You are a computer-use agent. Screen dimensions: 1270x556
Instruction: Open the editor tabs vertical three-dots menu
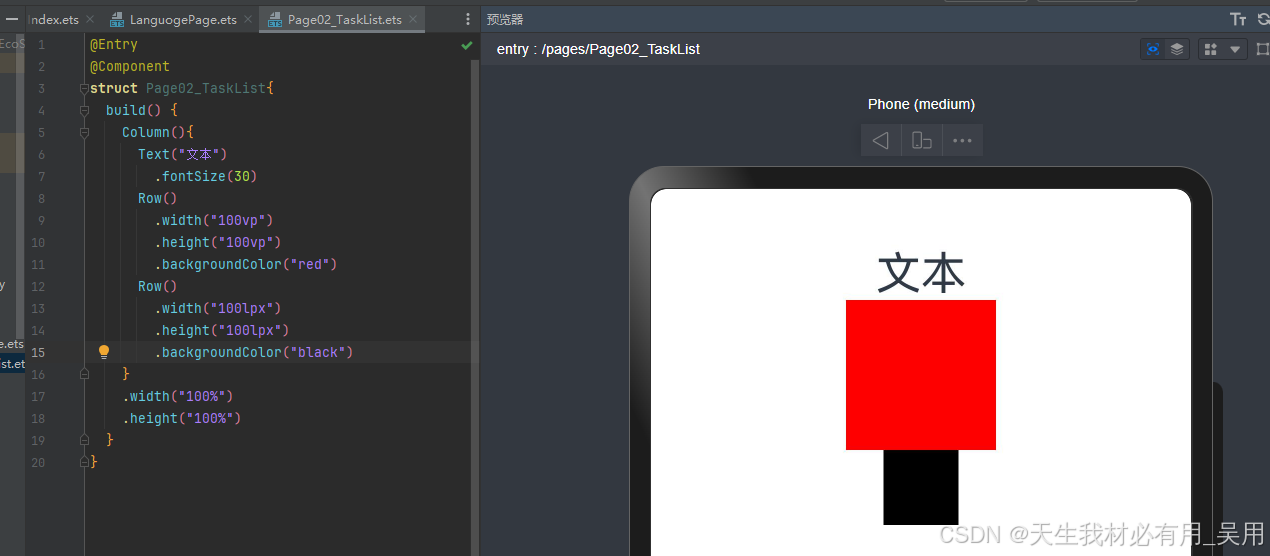click(x=468, y=19)
